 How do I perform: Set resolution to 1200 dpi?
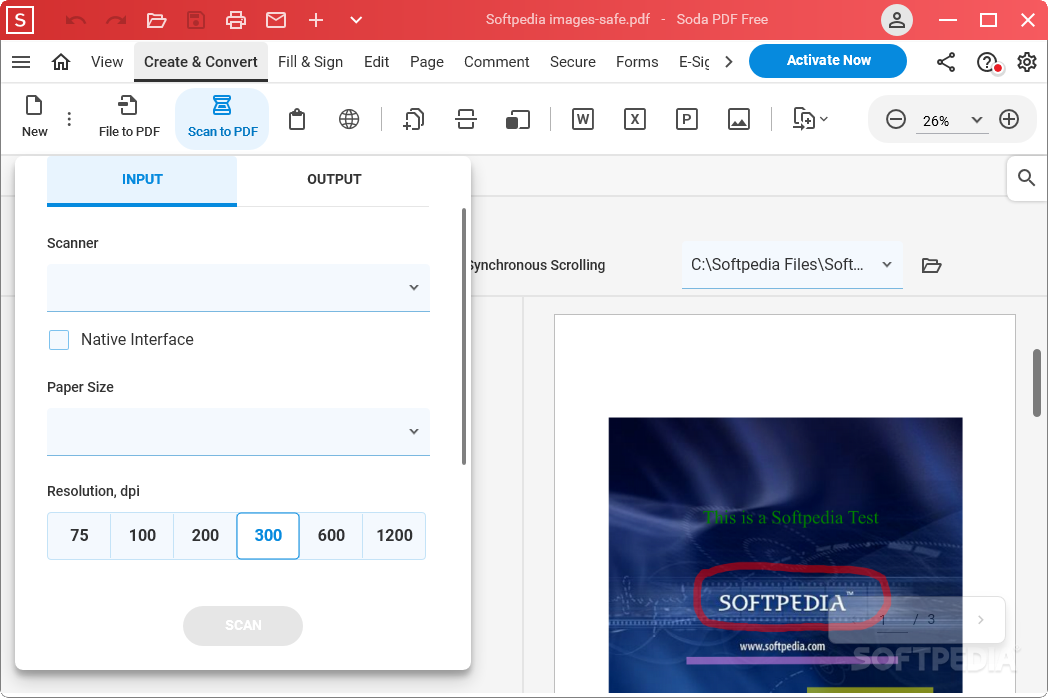tap(394, 536)
